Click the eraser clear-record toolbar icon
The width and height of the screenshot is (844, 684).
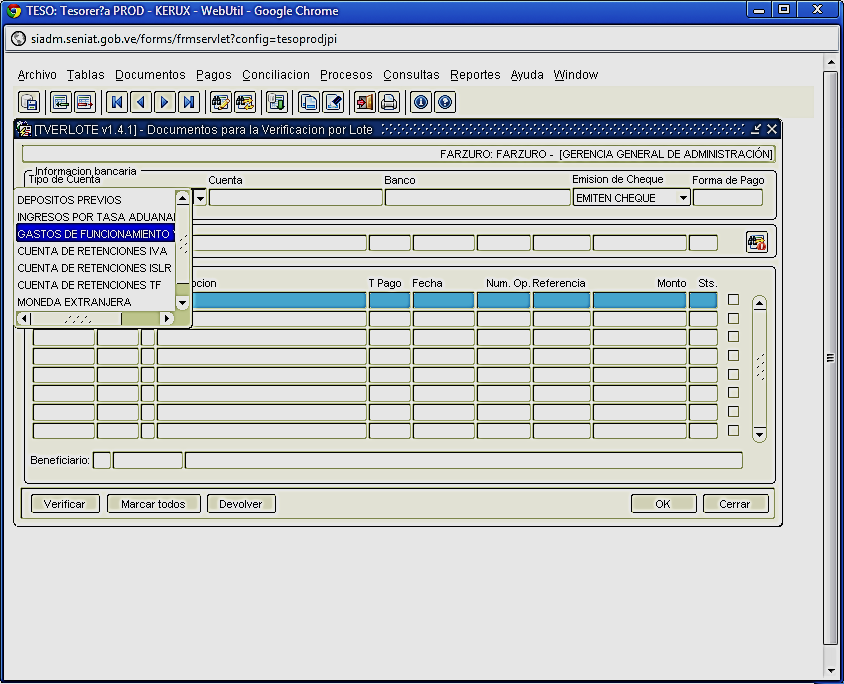(333, 102)
